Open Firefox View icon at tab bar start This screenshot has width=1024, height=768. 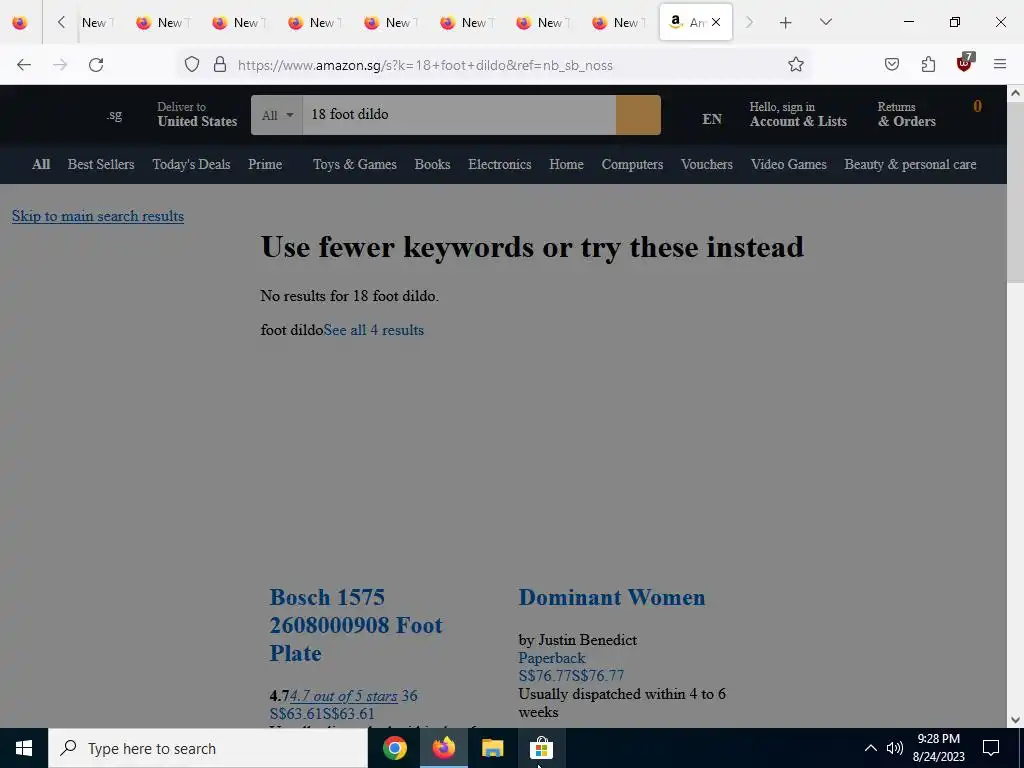pyautogui.click(x=20, y=23)
